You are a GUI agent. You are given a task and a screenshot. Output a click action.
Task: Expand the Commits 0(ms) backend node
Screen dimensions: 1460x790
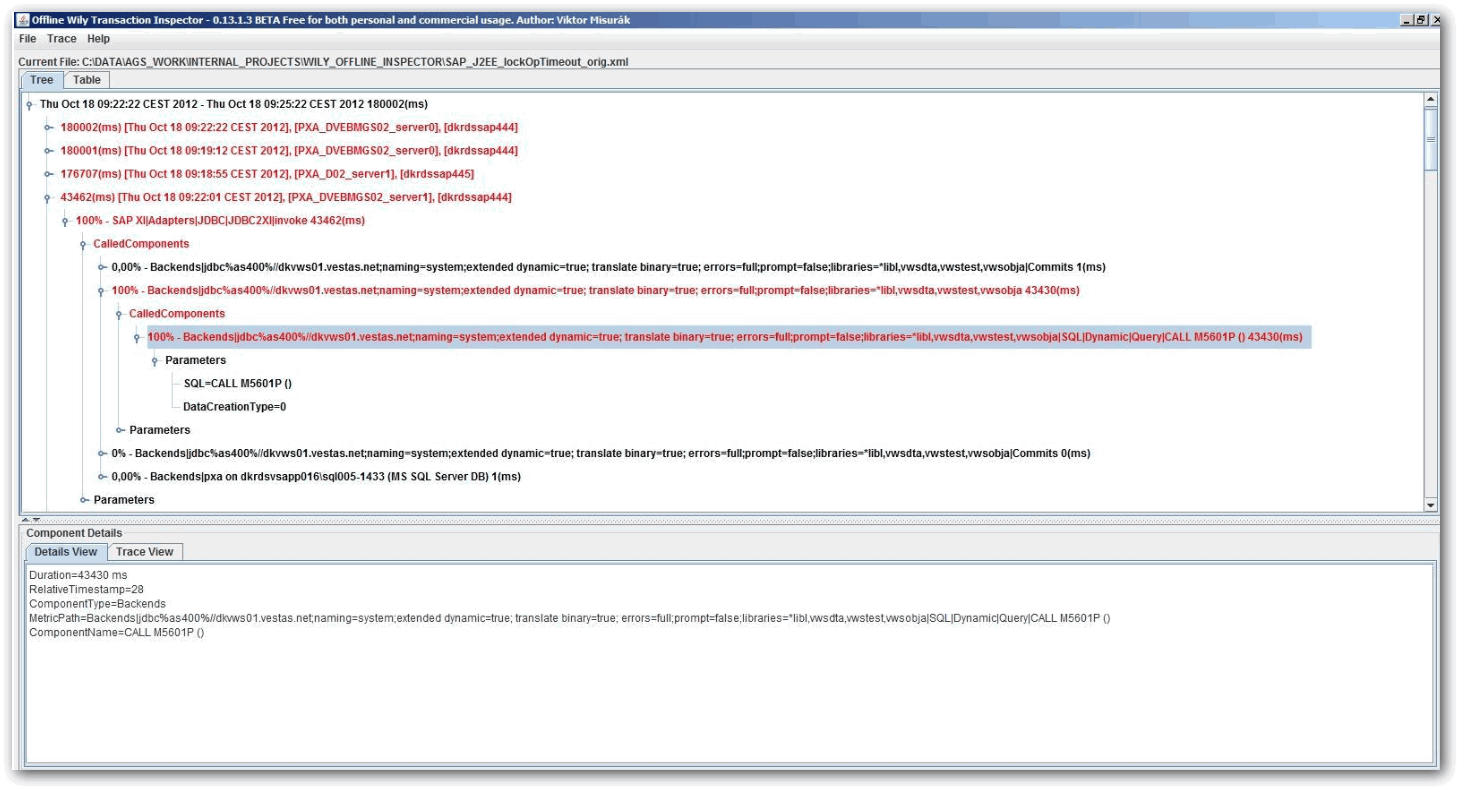(x=102, y=453)
